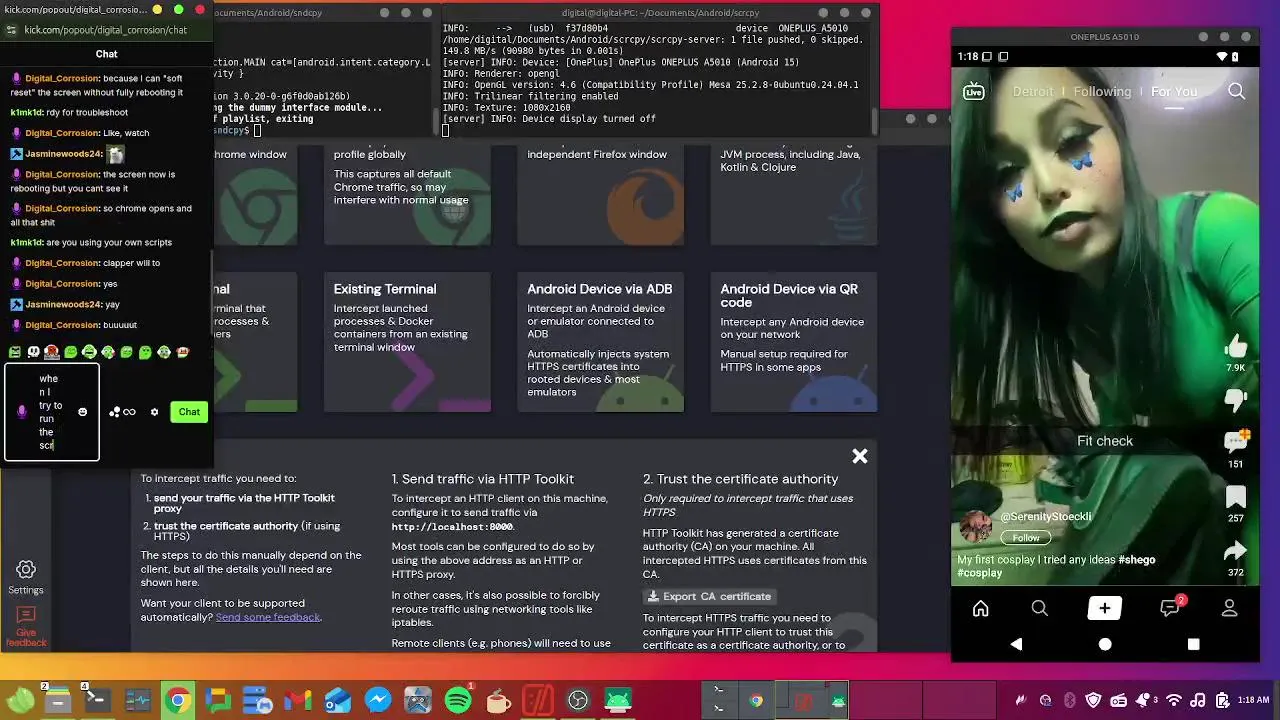Click Export CA certificate button
The width and height of the screenshot is (1280, 720).
click(x=709, y=596)
